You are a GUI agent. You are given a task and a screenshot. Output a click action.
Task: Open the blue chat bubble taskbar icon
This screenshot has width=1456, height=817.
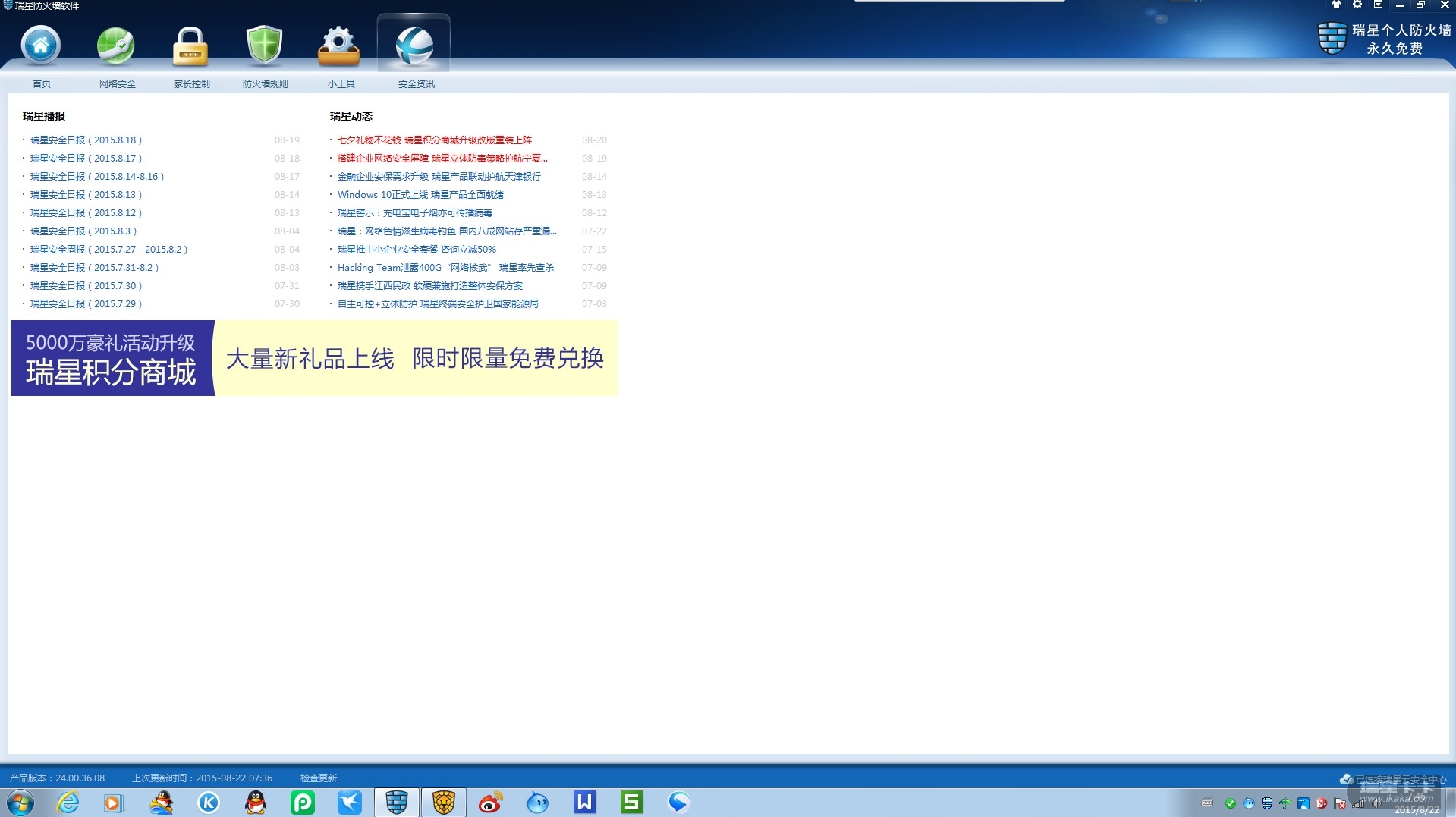[x=679, y=803]
